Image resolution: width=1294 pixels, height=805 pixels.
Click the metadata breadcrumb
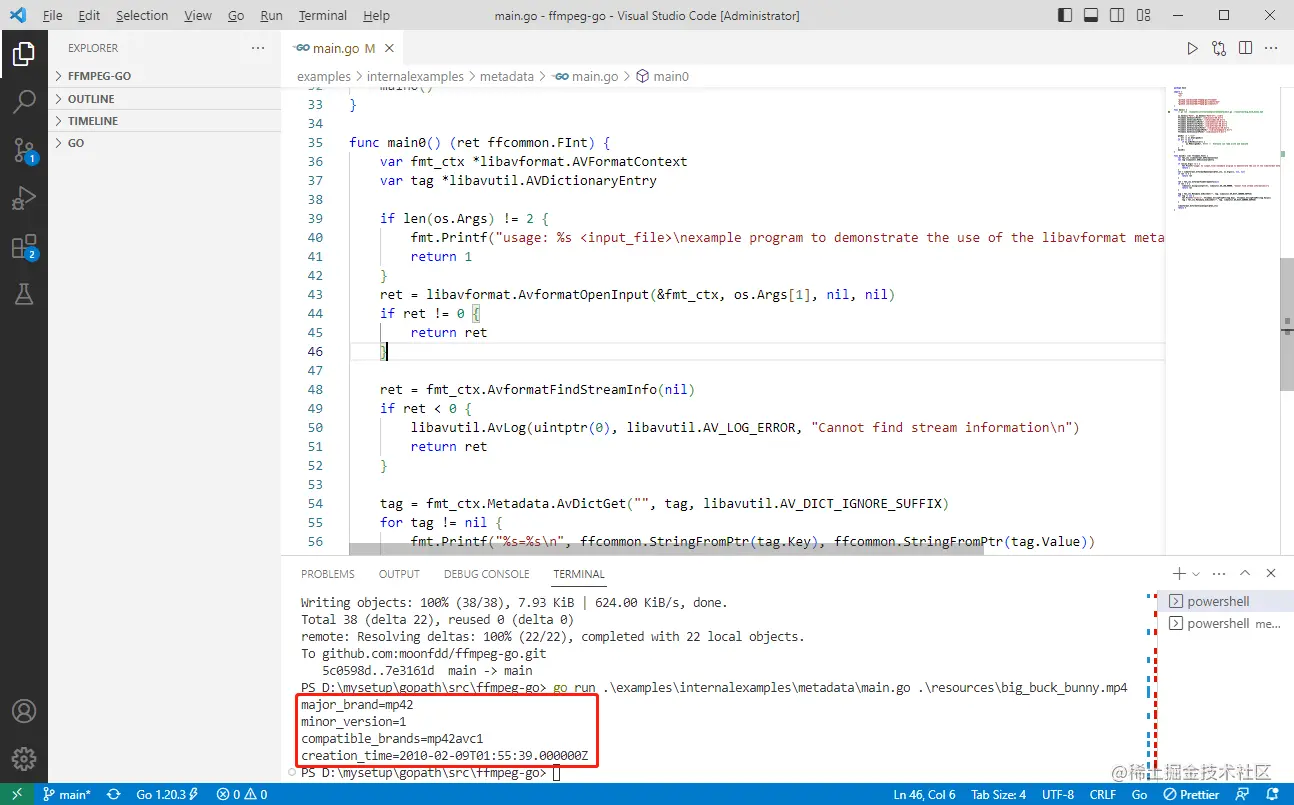click(x=506, y=76)
